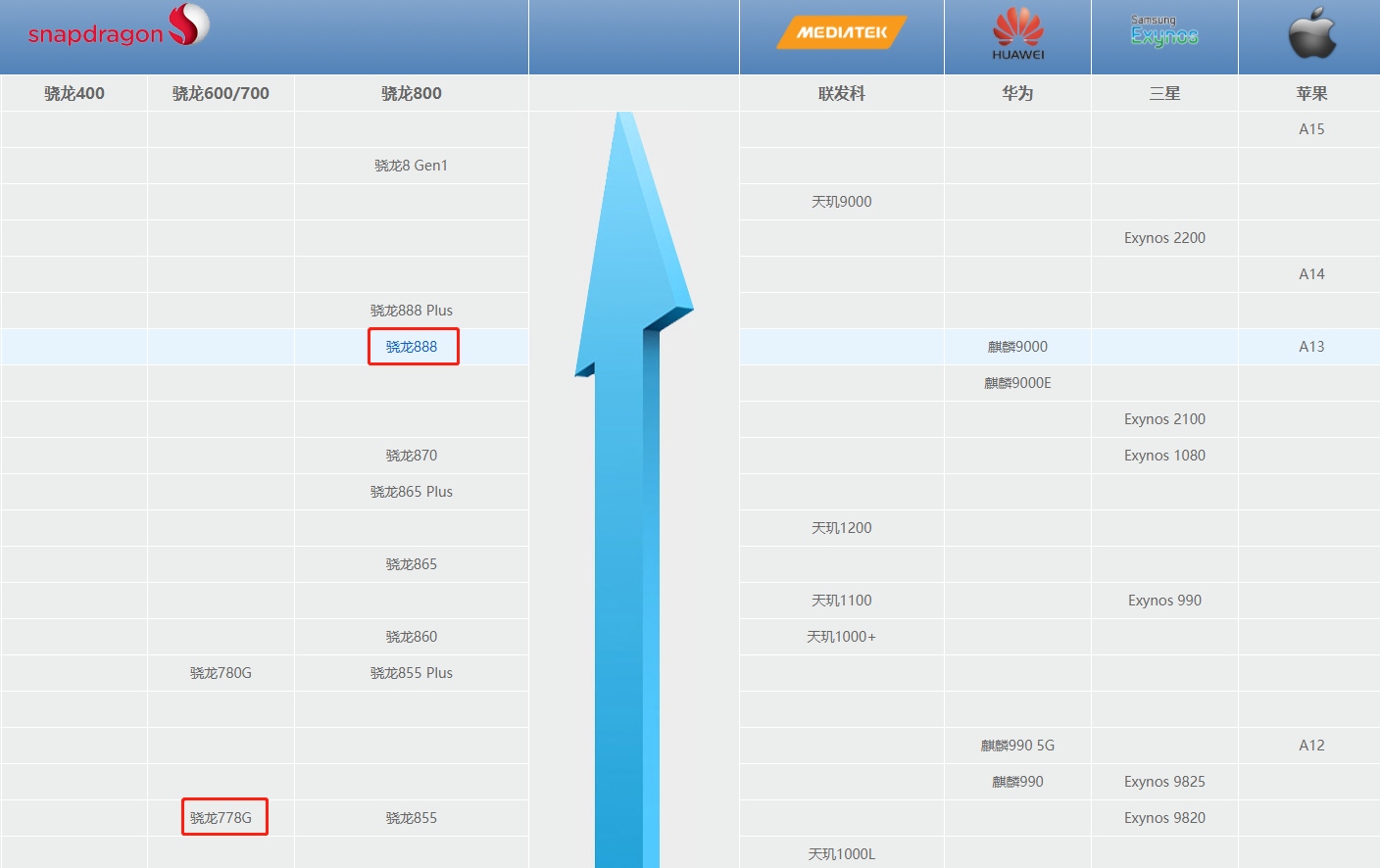The height and width of the screenshot is (868, 1380).
Task: Open the highlighted 骁龙888 link
Action: 412,347
